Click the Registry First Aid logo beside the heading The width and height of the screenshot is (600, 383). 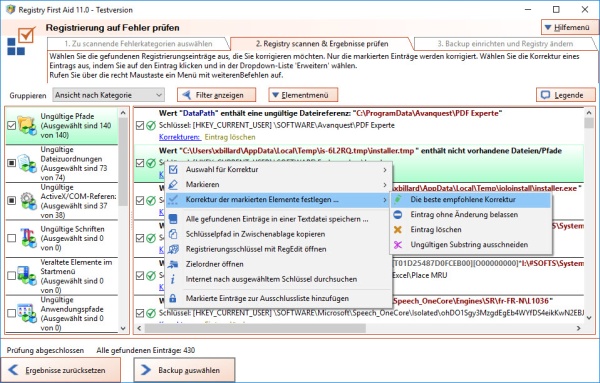(x=21, y=41)
